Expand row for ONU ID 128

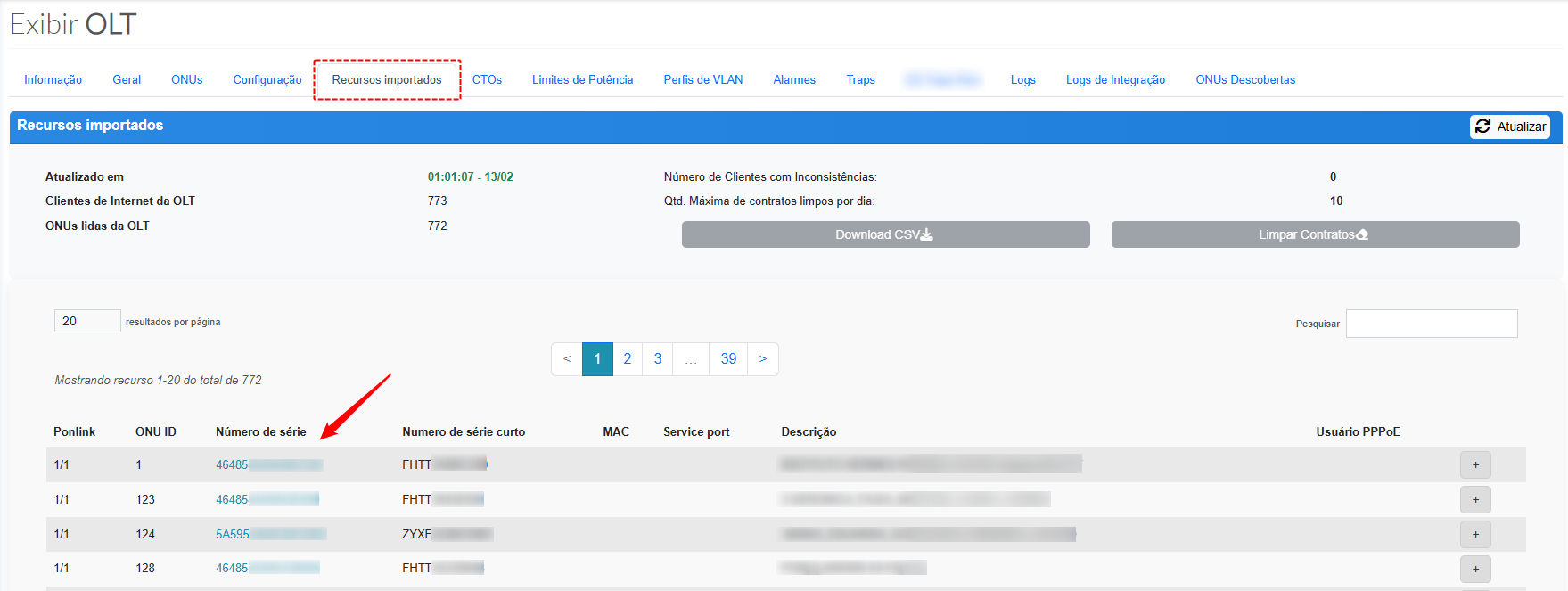tap(1474, 569)
